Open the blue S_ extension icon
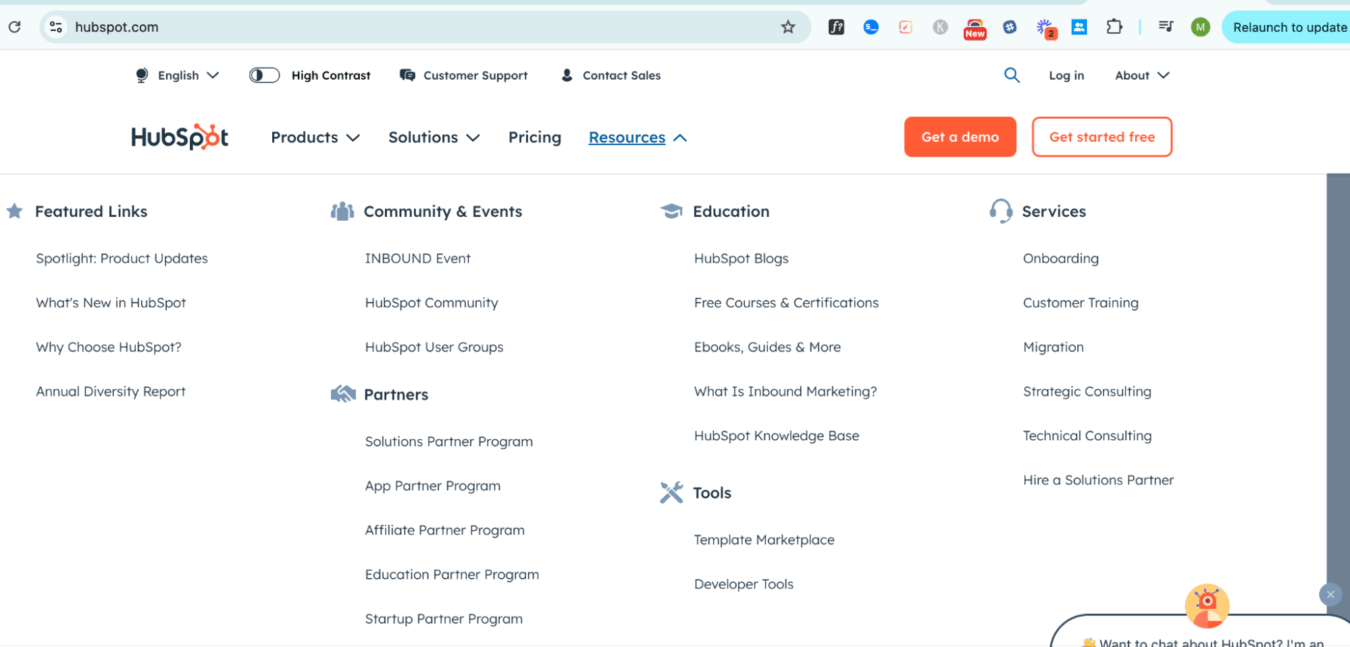1350x647 pixels. point(871,27)
